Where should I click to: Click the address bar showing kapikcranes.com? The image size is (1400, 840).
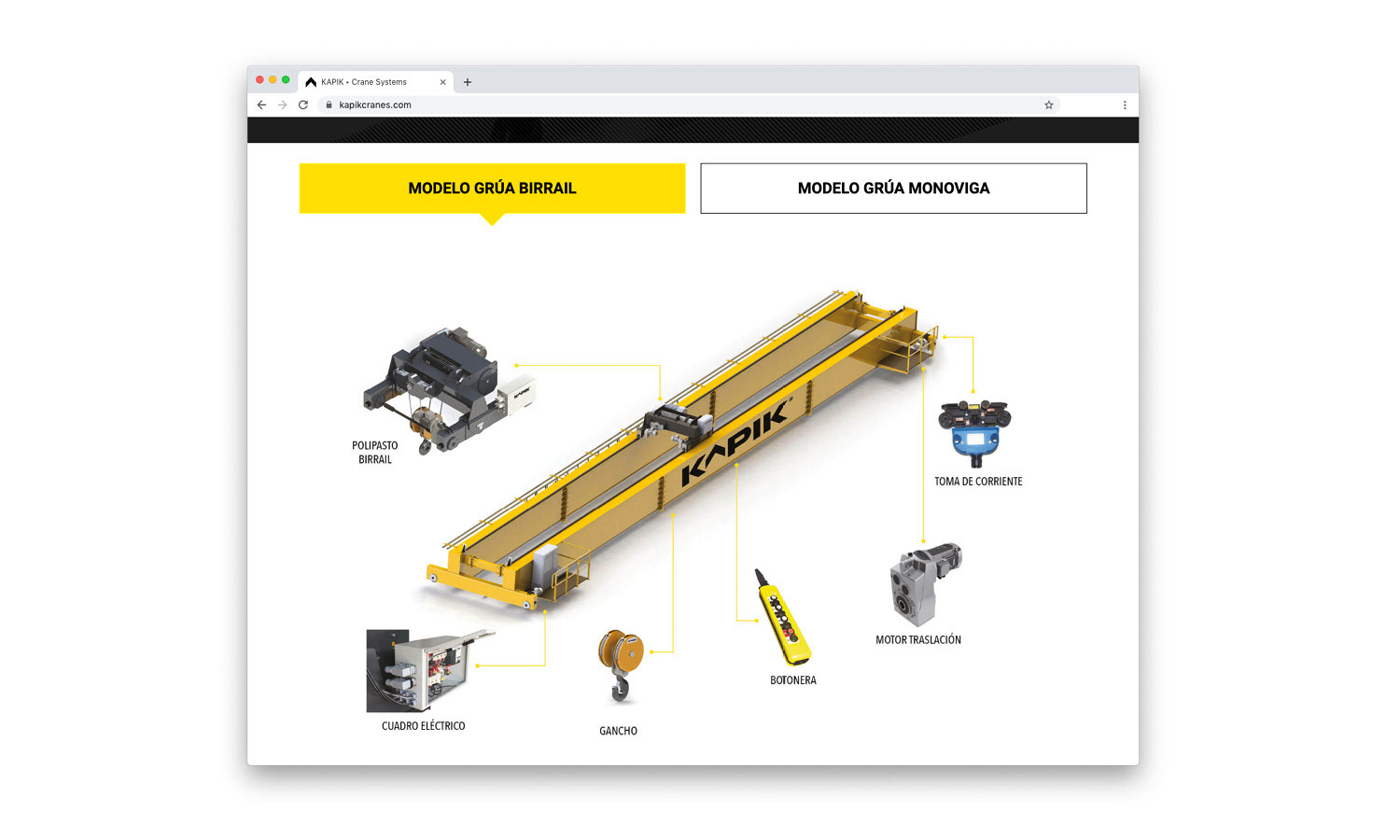point(689,105)
